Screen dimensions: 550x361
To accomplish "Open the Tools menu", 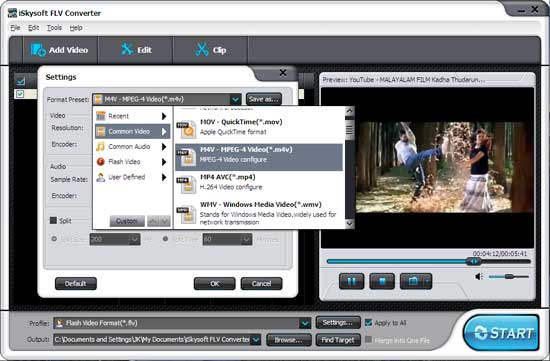I will click(x=54, y=28).
